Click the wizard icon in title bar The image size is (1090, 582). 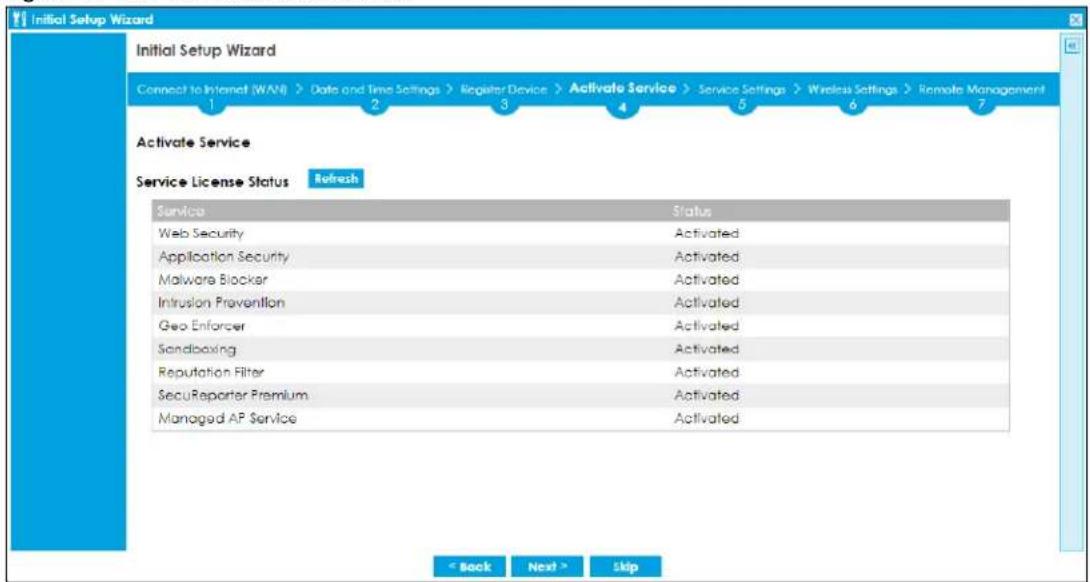(19, 20)
